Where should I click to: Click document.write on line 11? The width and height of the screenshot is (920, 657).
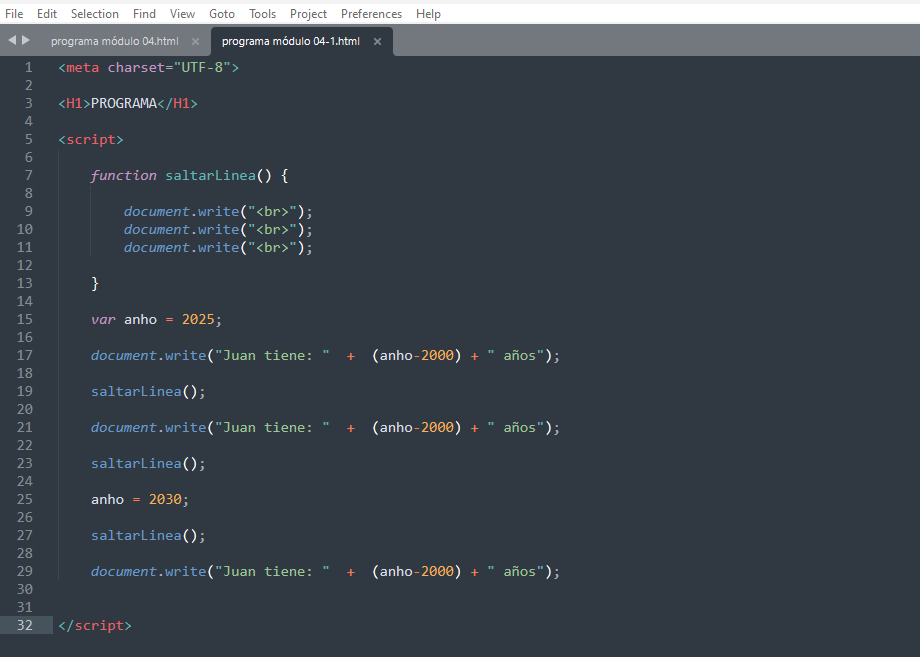click(x=181, y=248)
